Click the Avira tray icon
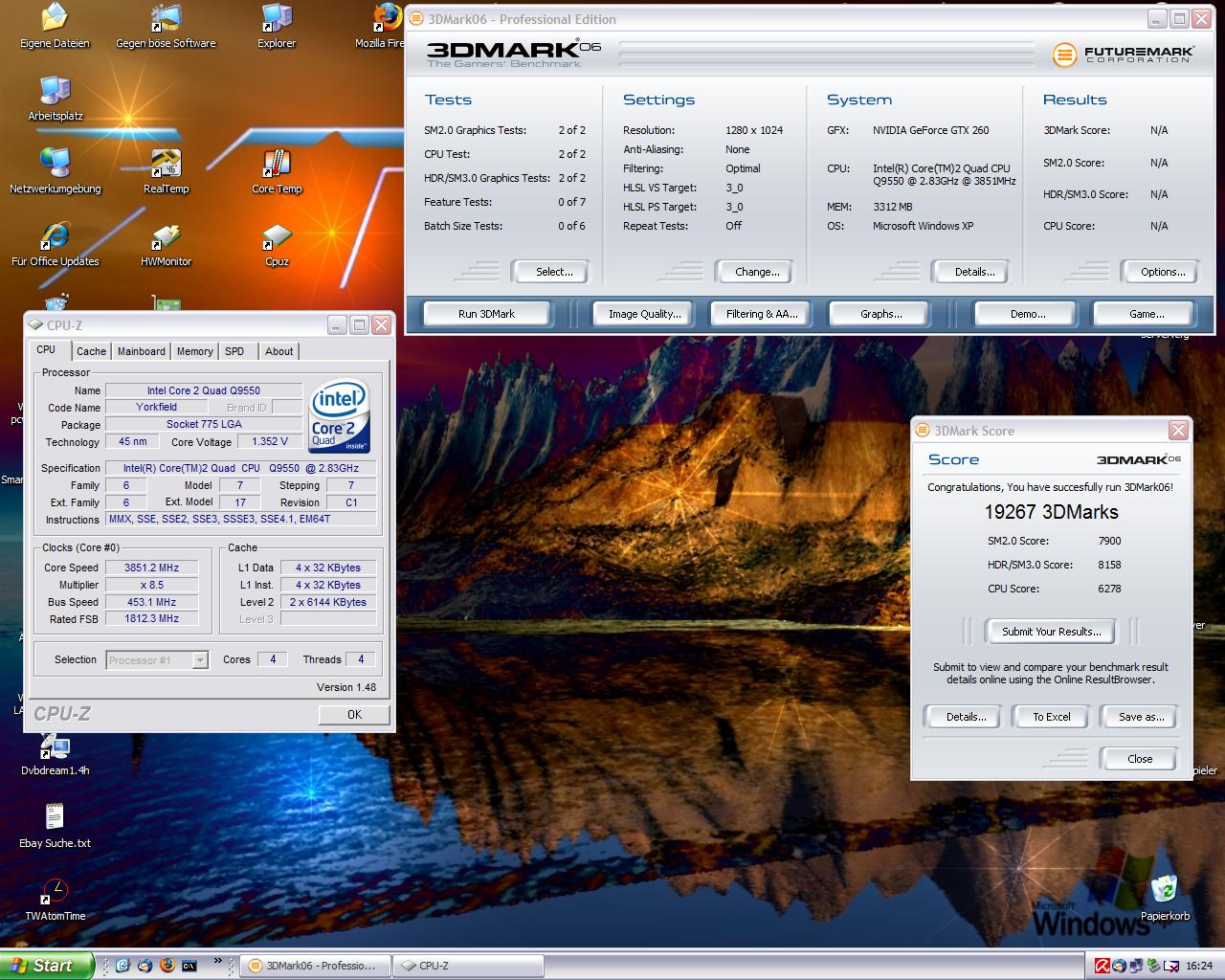 coord(1102,966)
